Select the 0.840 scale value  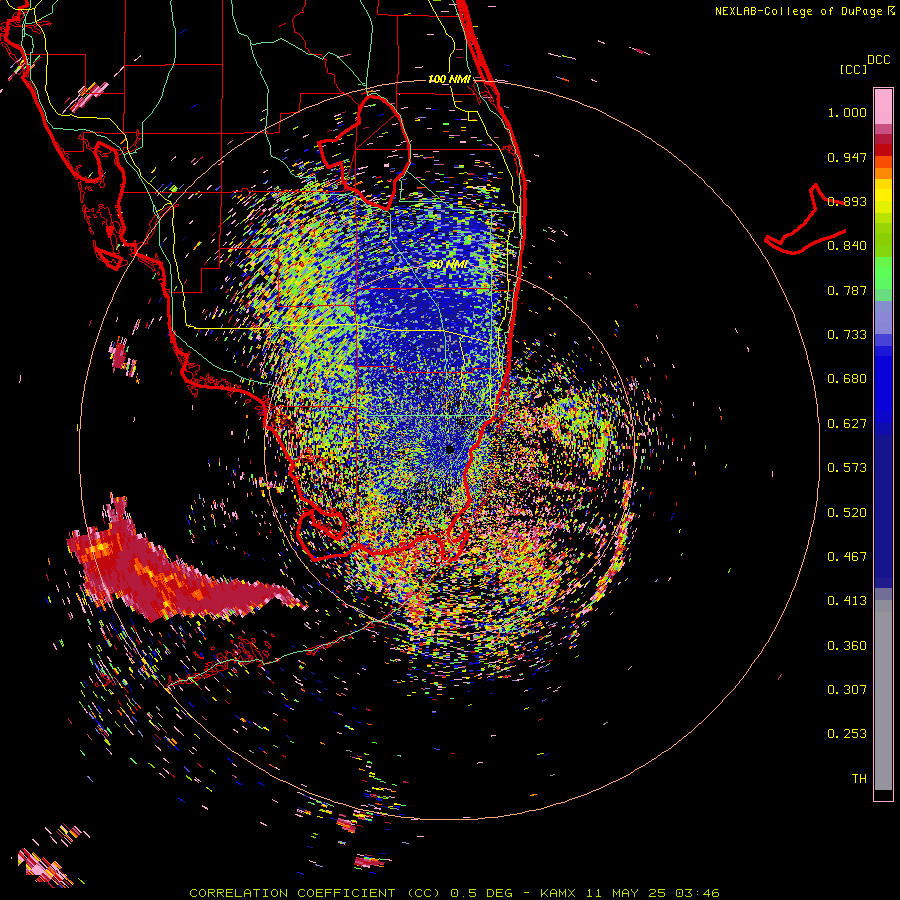[x=847, y=246]
